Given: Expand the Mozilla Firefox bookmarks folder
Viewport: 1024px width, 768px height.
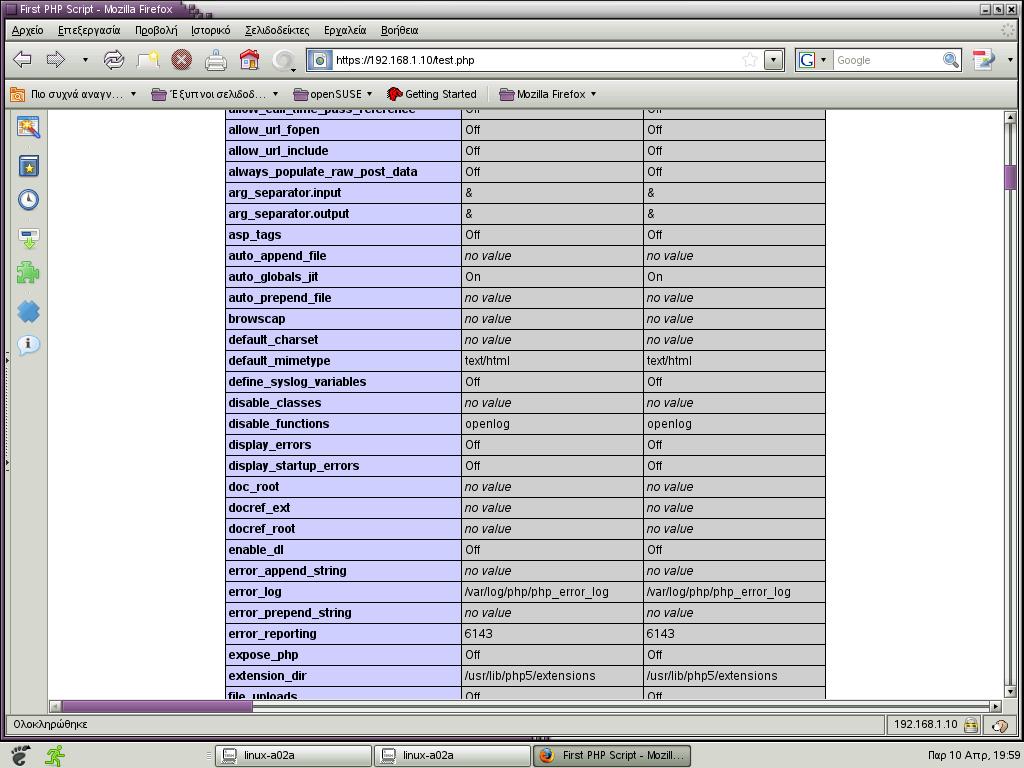Looking at the screenshot, I should coord(547,94).
